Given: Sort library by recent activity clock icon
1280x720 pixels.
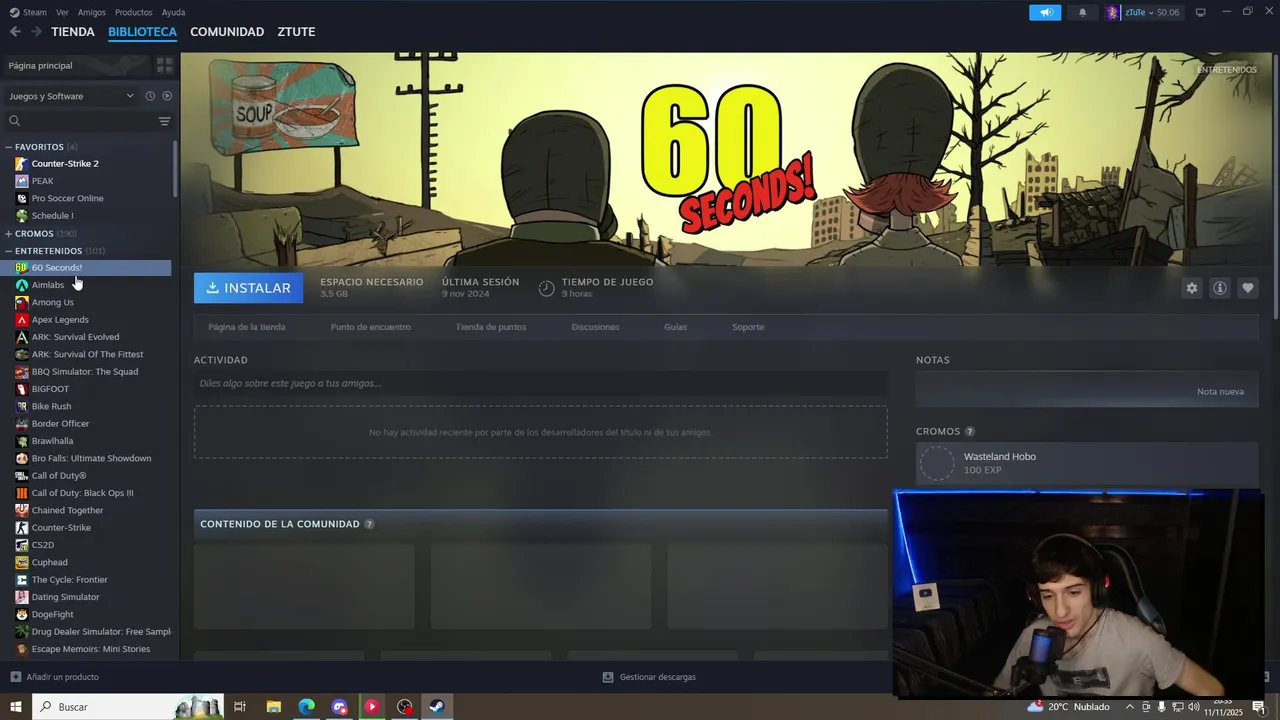Looking at the screenshot, I should pyautogui.click(x=150, y=96).
